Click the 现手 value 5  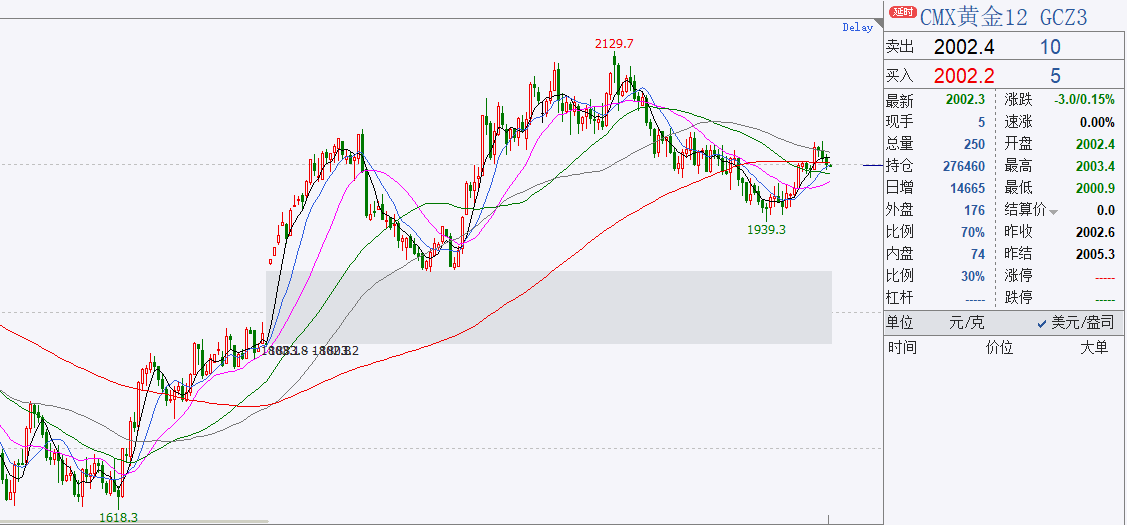point(981,123)
